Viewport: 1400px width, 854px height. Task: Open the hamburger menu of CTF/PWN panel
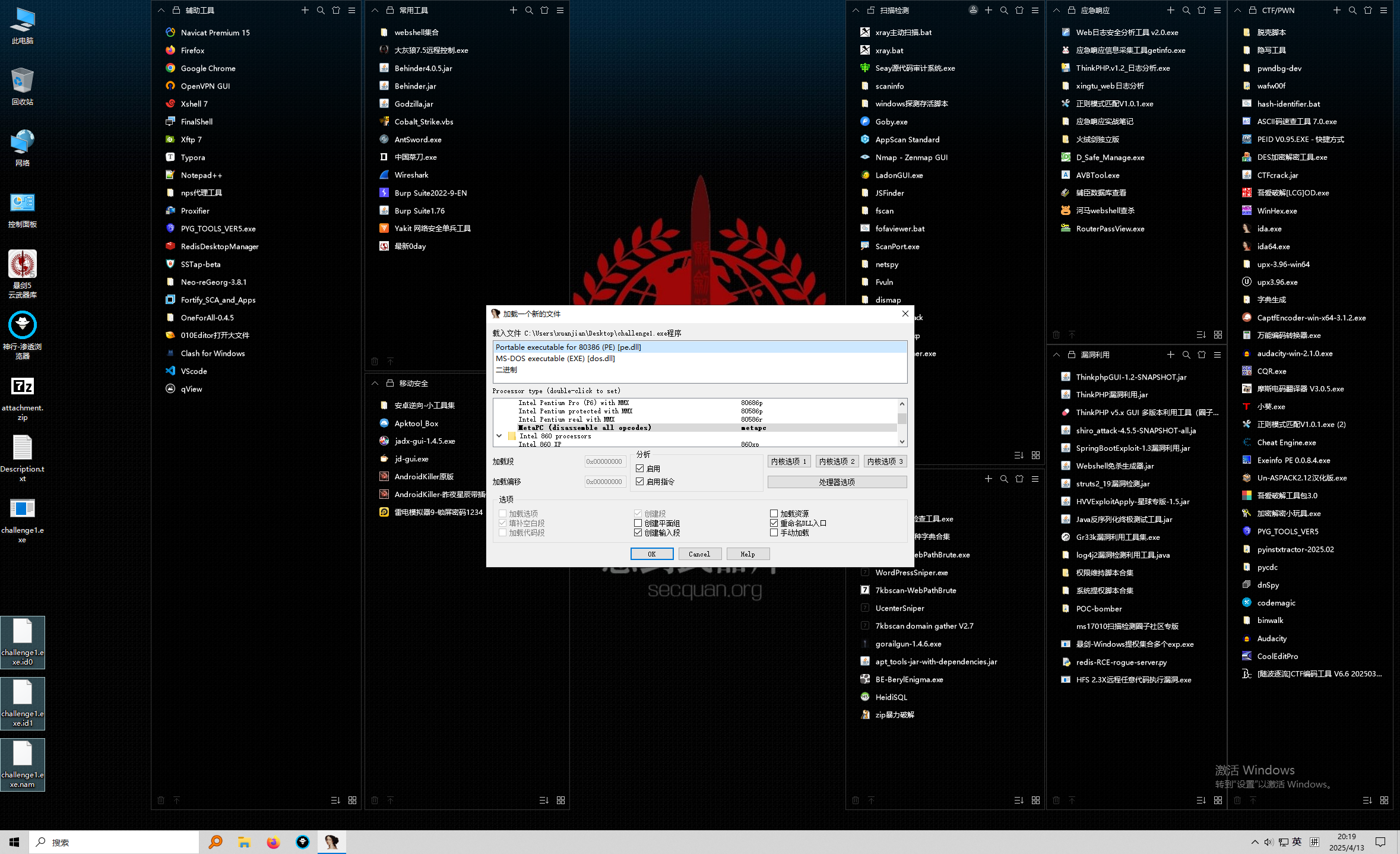(1383, 10)
